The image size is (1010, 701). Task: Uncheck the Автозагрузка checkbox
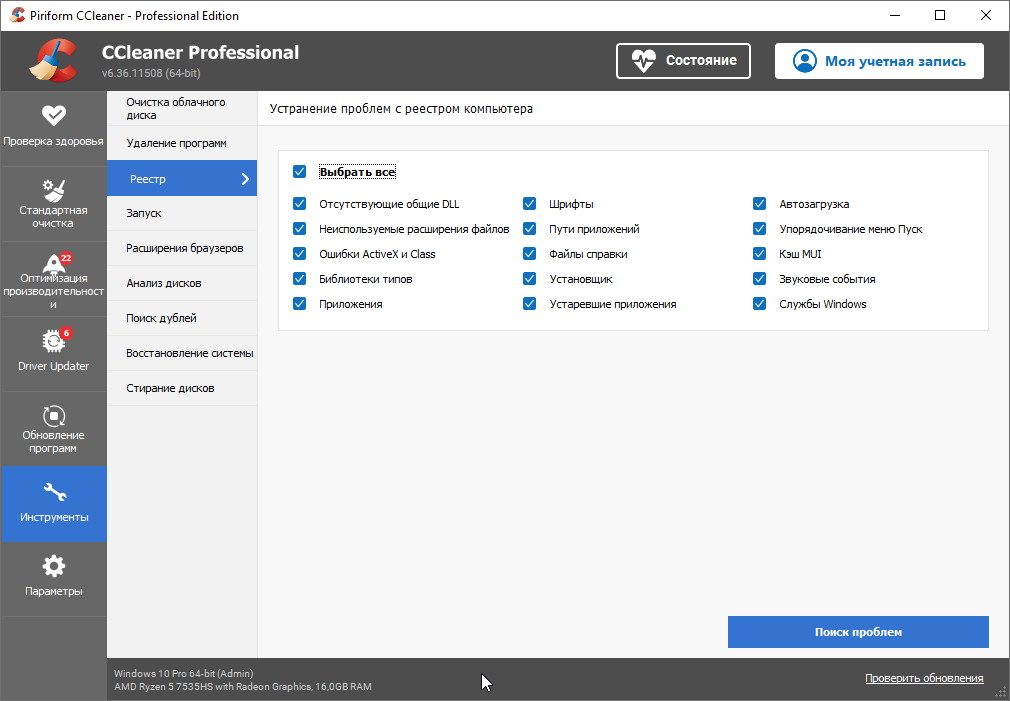click(x=759, y=204)
